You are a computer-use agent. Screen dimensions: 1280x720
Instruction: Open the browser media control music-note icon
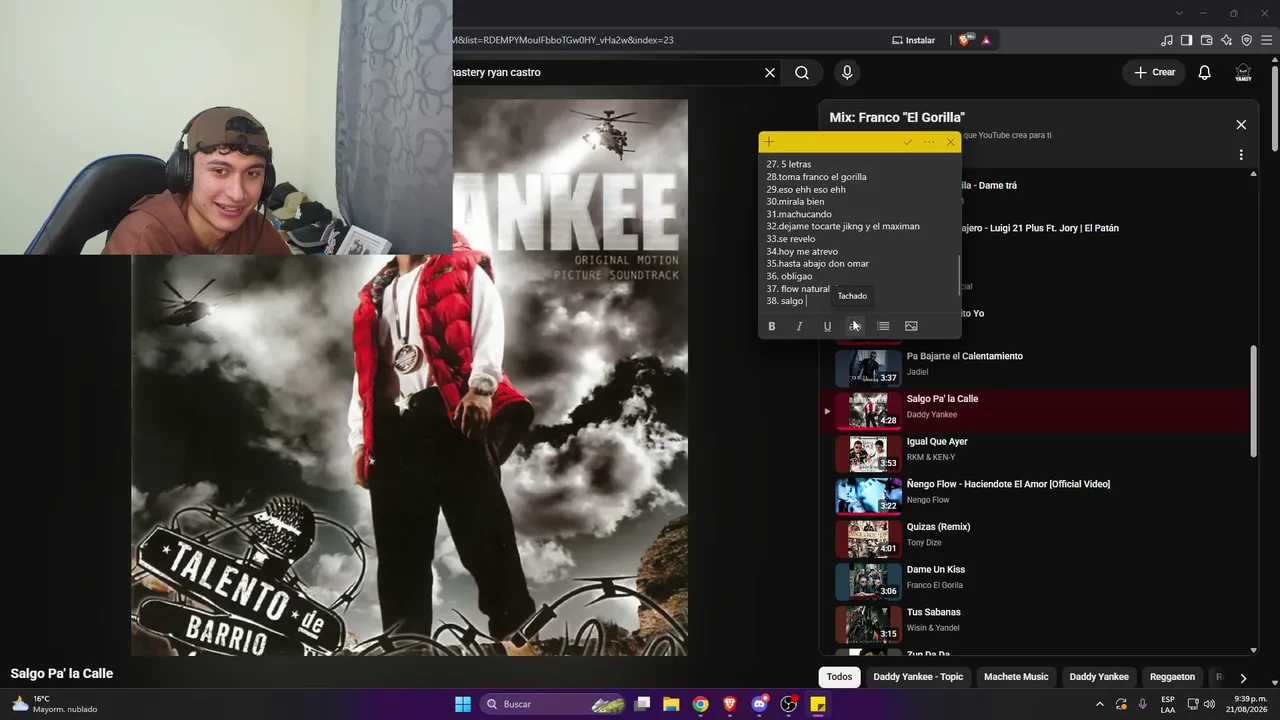coord(1167,40)
